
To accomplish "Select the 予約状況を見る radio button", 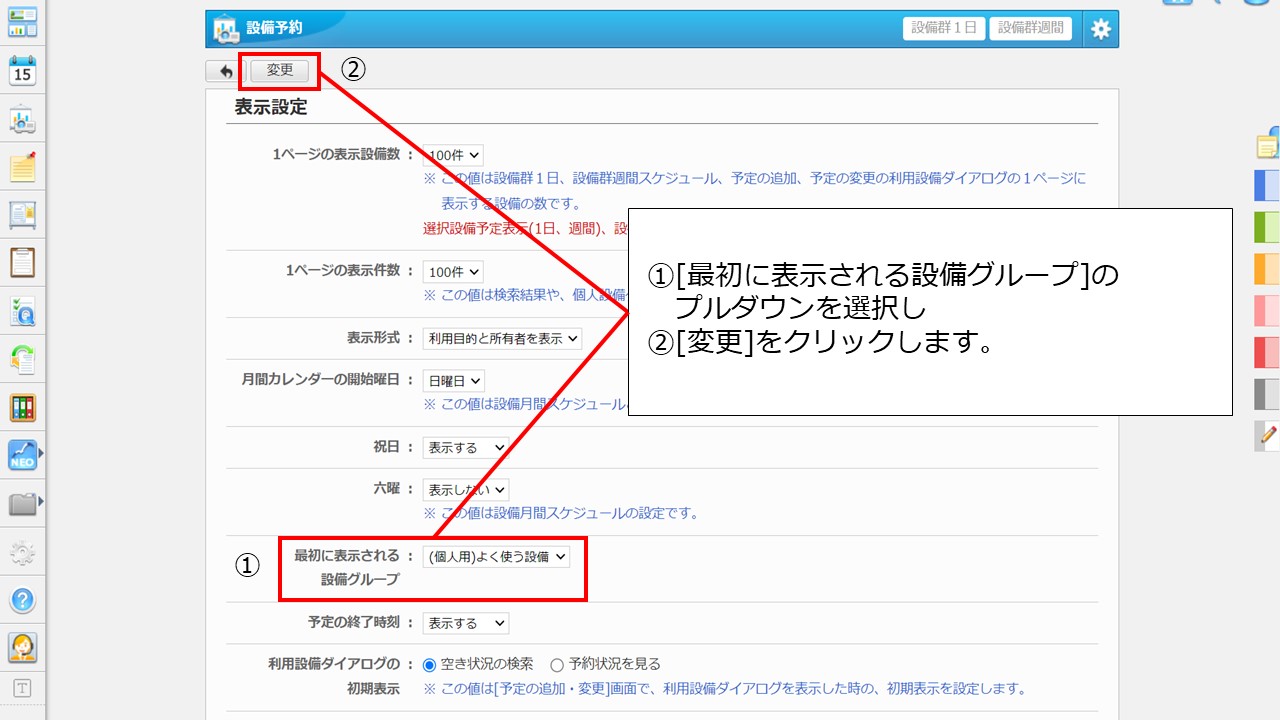I will 557,664.
